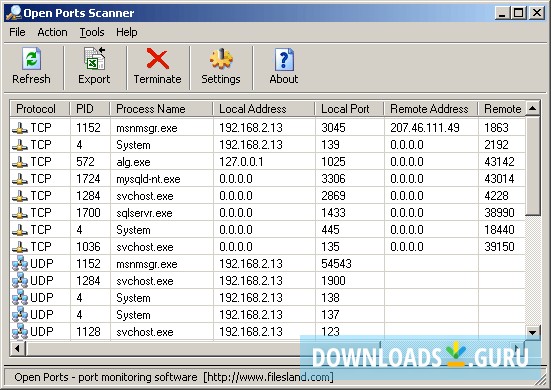Sort by the Local Address column header

tap(264, 109)
